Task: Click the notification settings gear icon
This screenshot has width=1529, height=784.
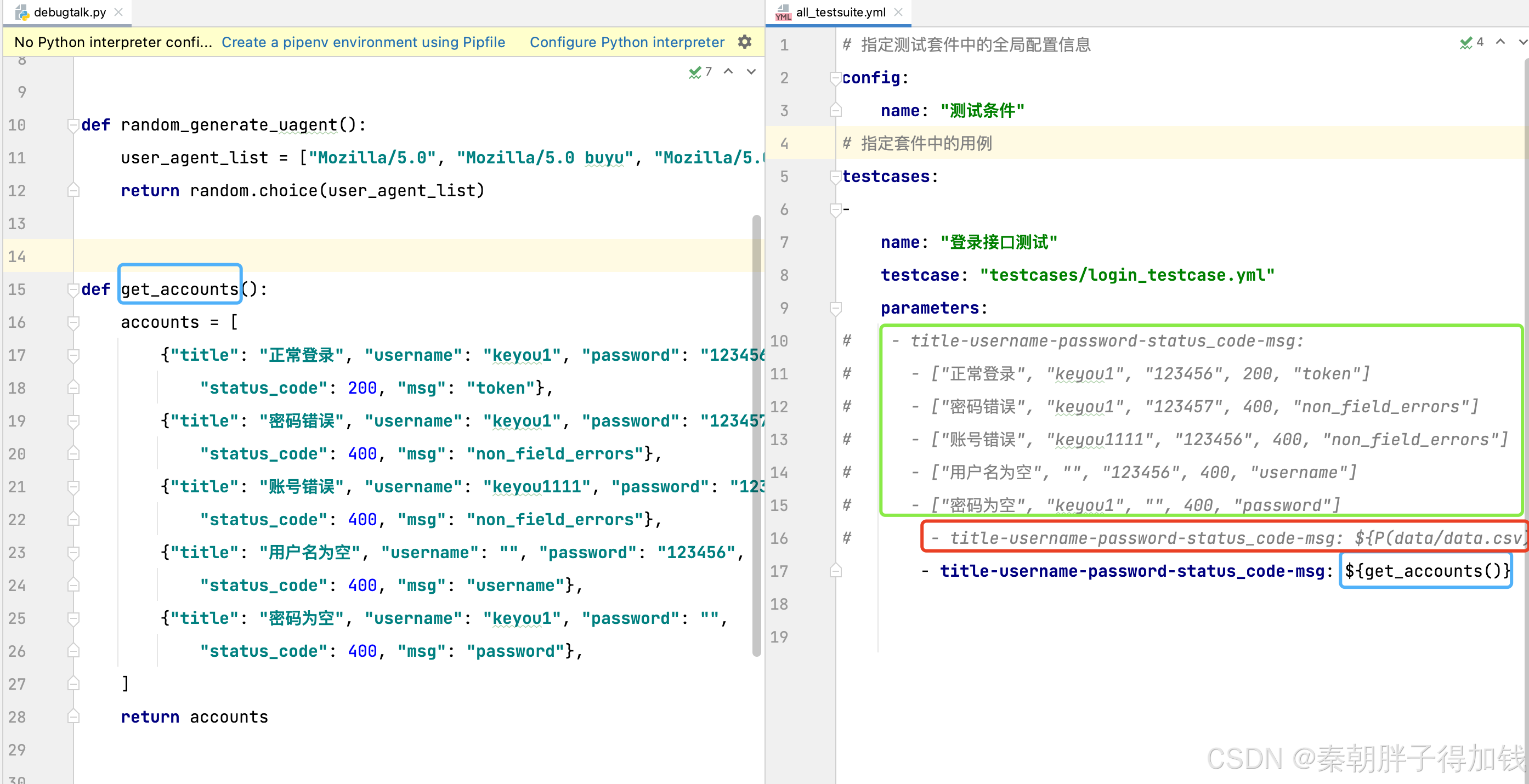Action: pos(744,42)
